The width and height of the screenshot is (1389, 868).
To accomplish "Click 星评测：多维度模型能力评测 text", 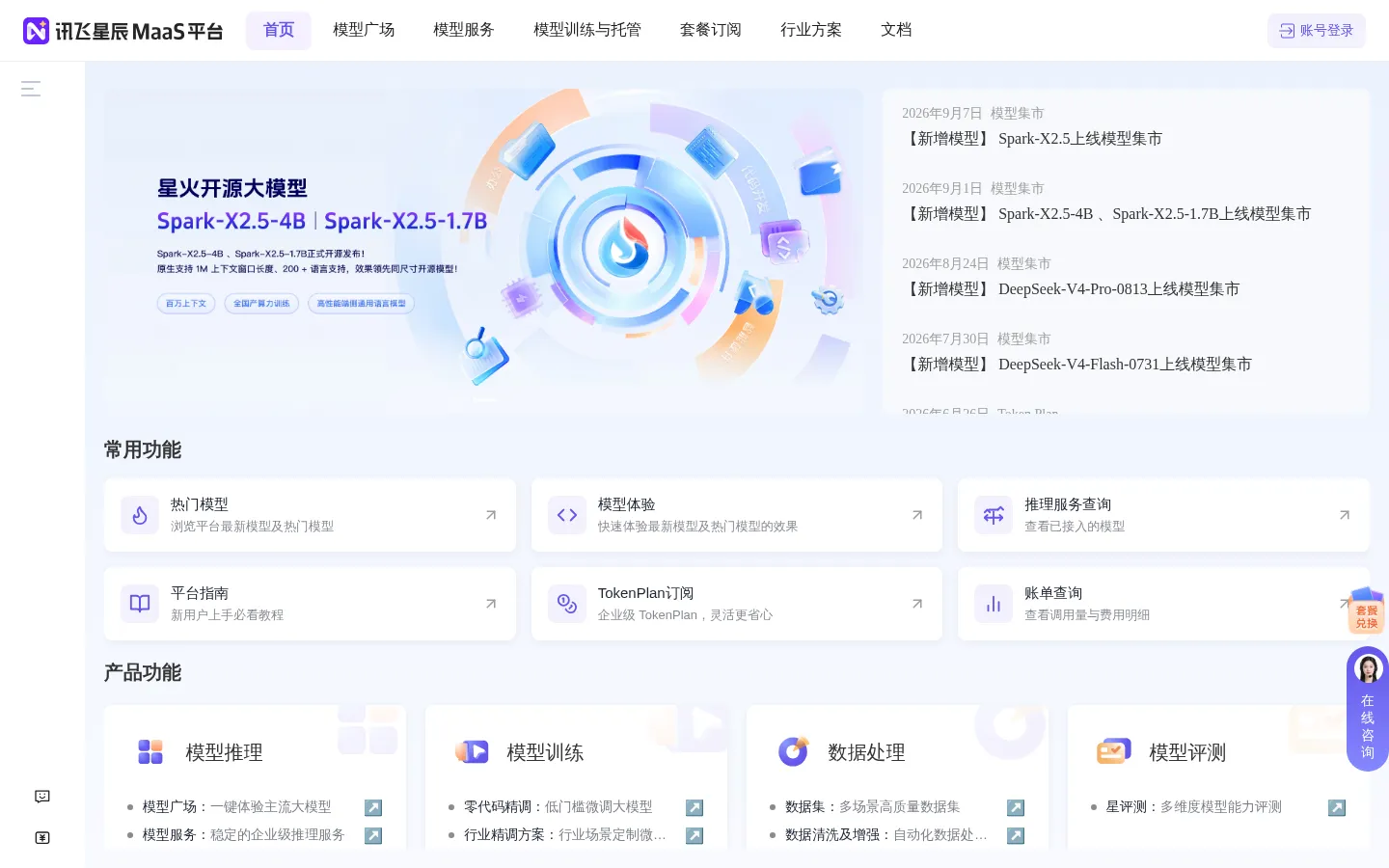I will point(1194,807).
